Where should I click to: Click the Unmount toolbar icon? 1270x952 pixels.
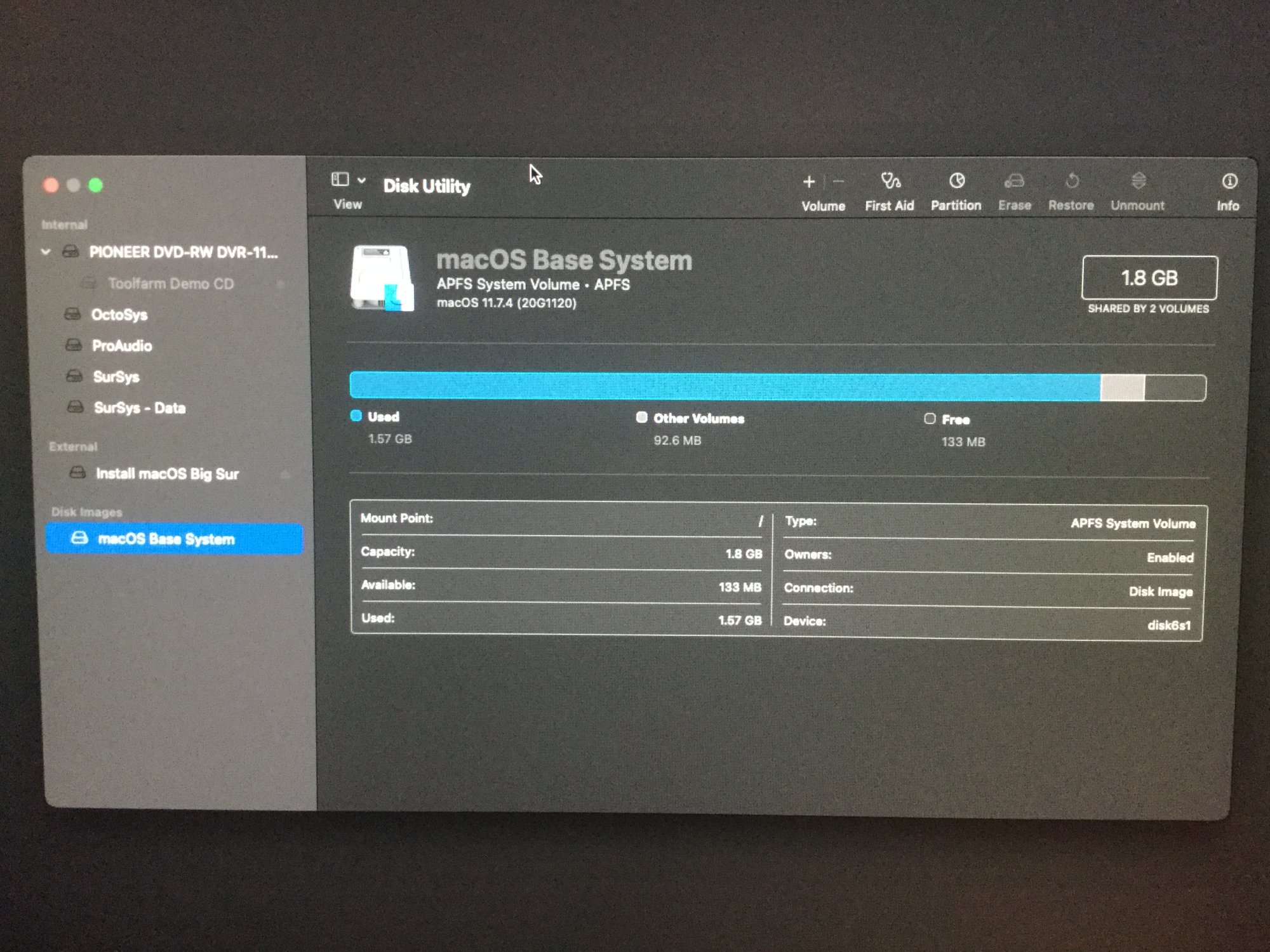click(1138, 182)
